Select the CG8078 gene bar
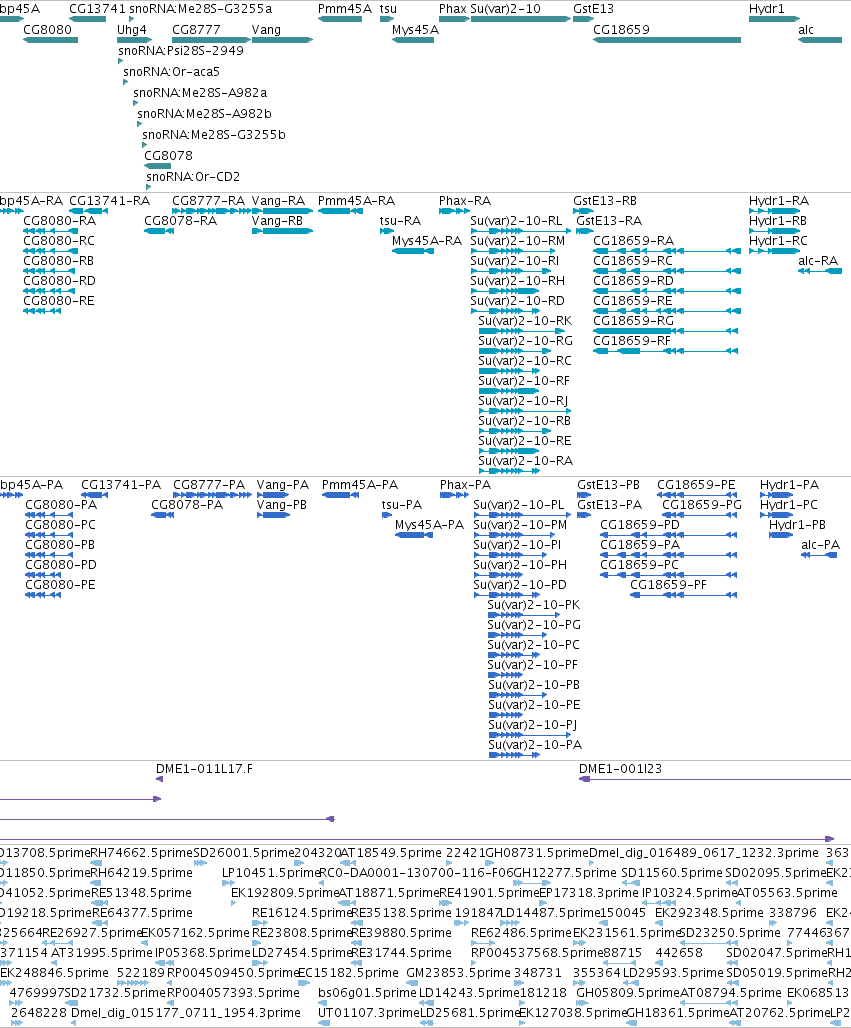 [157, 166]
